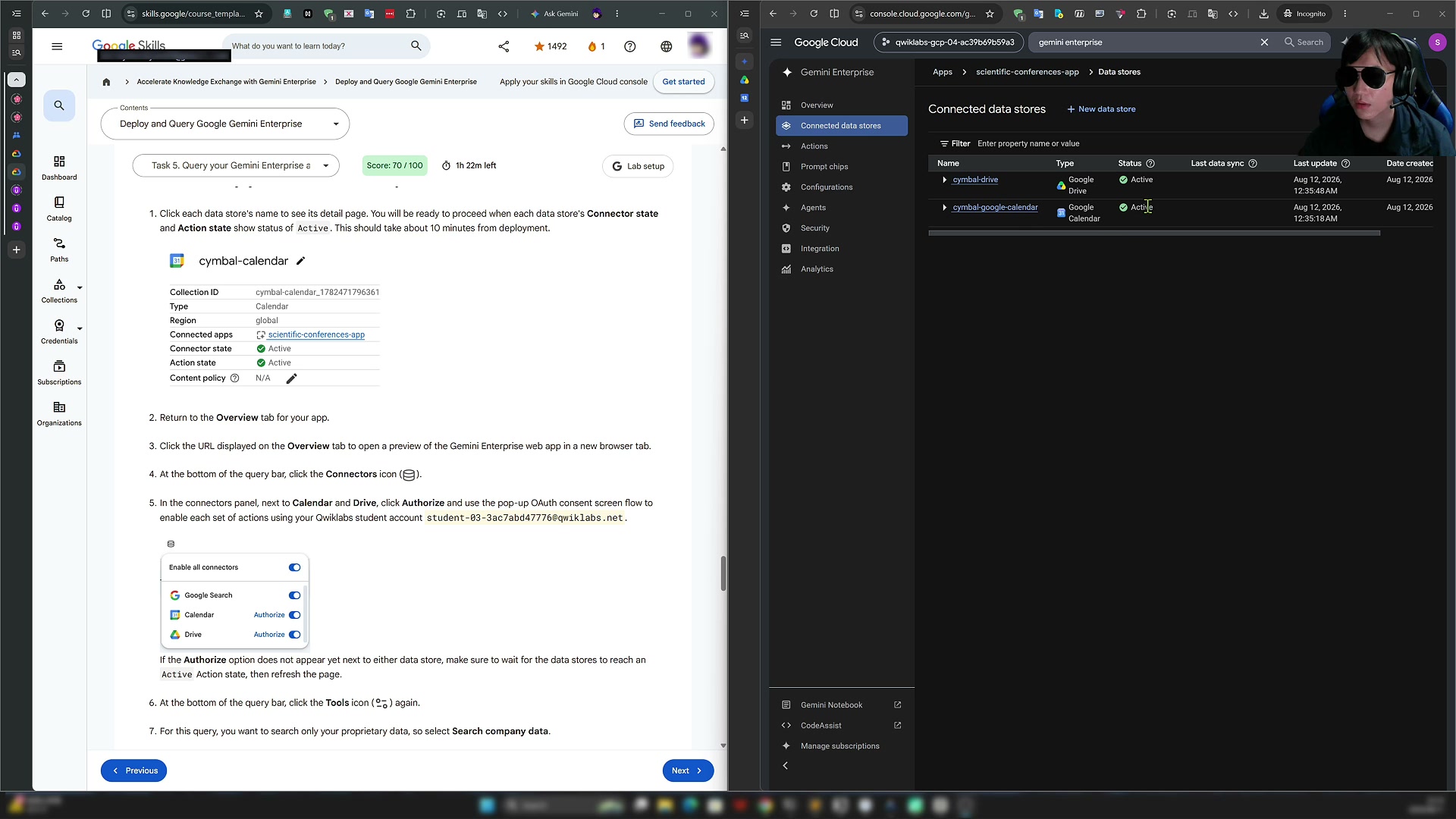Click the Get started button
Screen dimensions: 1456x819
(x=683, y=82)
